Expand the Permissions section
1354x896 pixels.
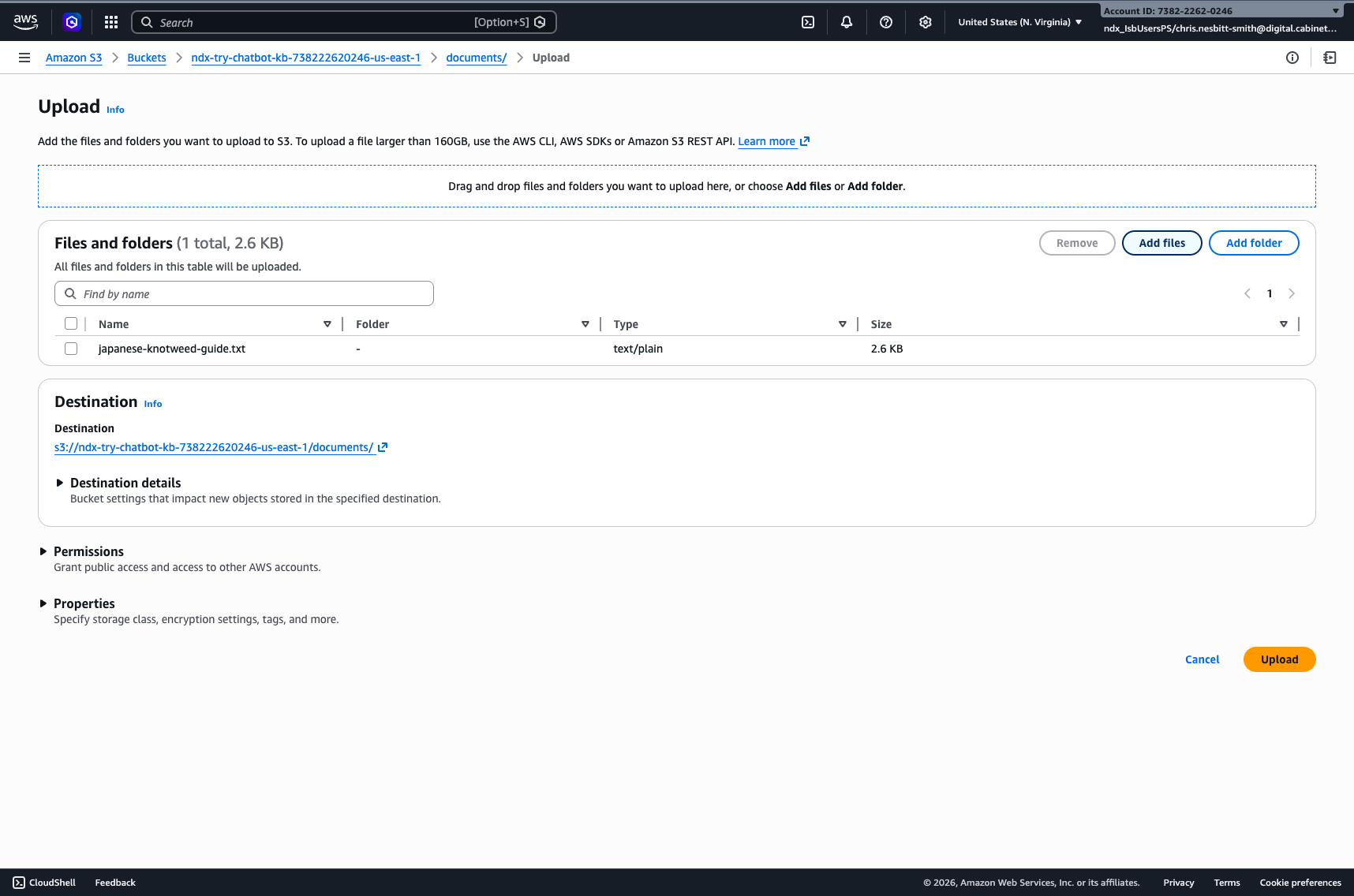click(x=44, y=551)
